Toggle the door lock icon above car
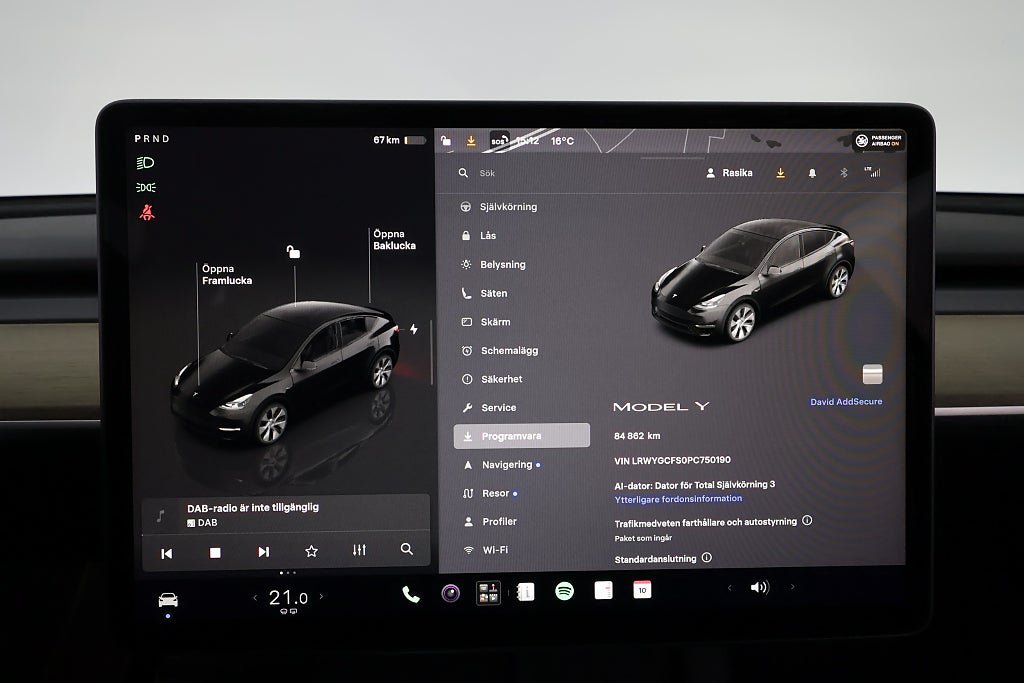Screen dimensions: 1024x683 (293, 251)
